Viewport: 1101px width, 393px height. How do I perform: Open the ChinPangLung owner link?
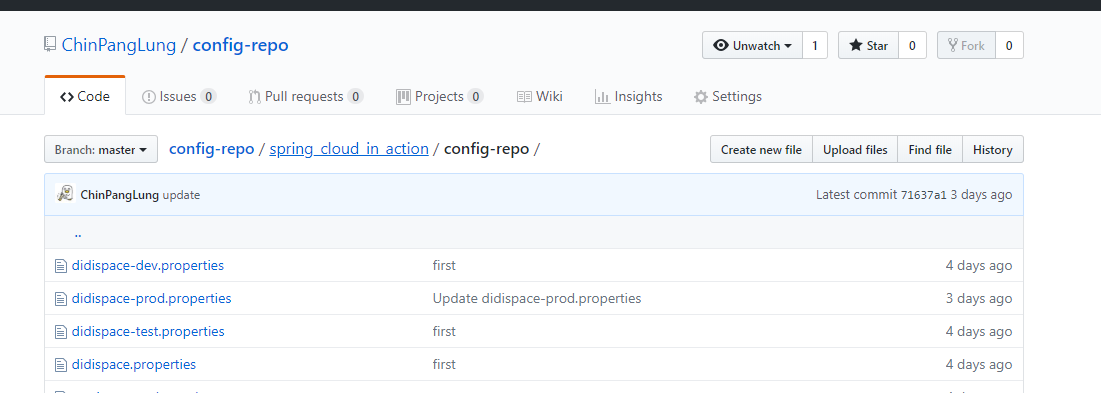[119, 45]
